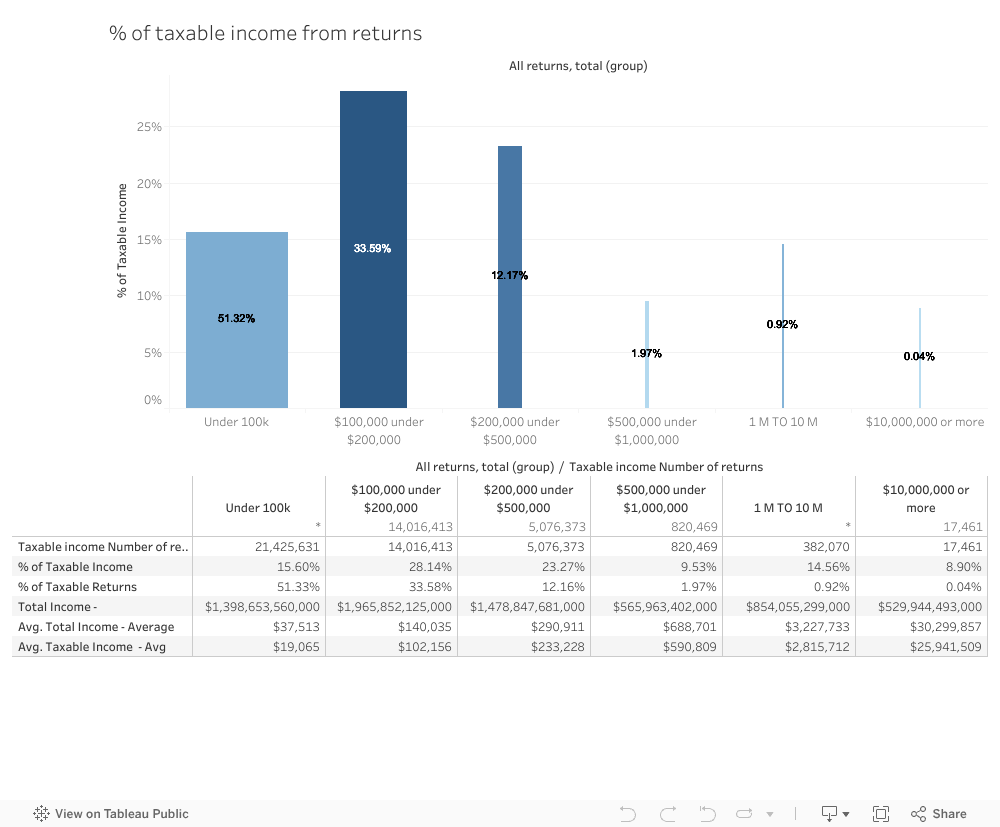Click the $25,941,509 table cell
This screenshot has height=827, width=1000.
coord(946,647)
